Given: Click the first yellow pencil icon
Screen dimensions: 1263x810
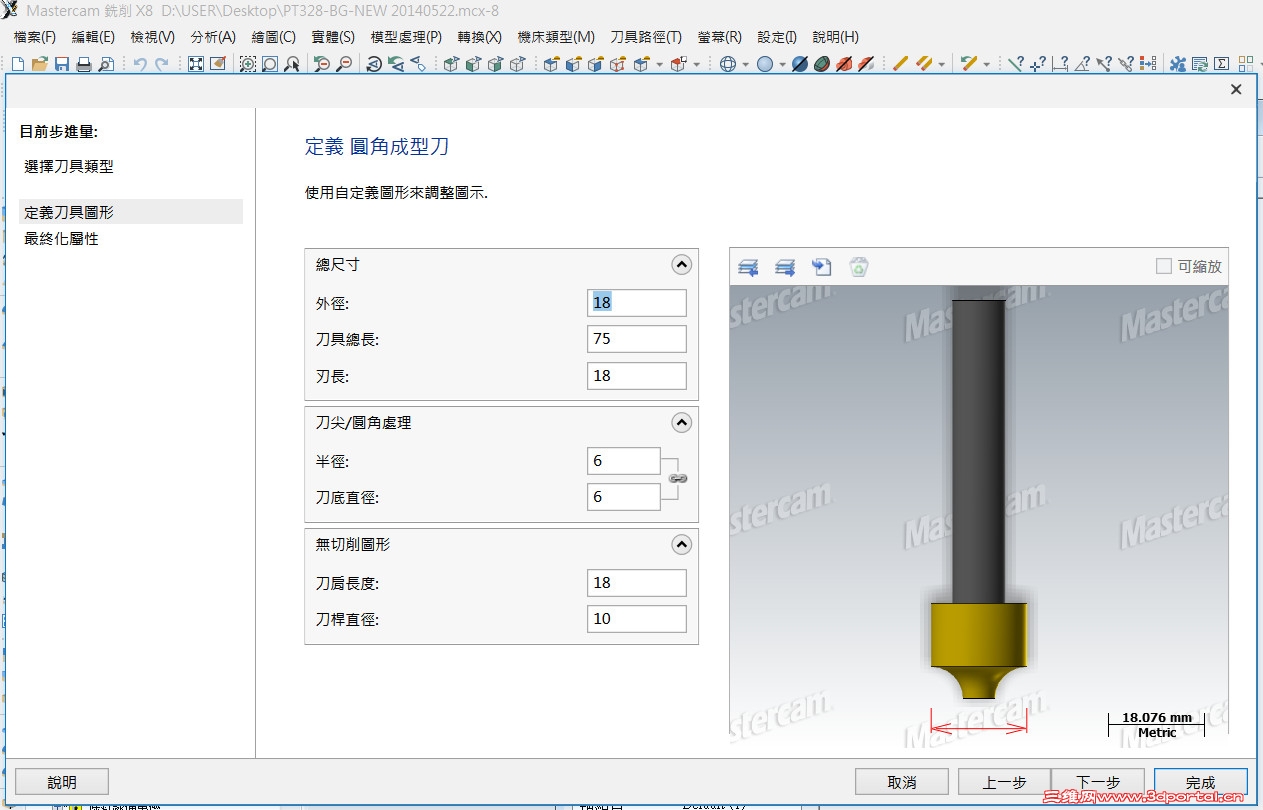Looking at the screenshot, I should point(900,64).
